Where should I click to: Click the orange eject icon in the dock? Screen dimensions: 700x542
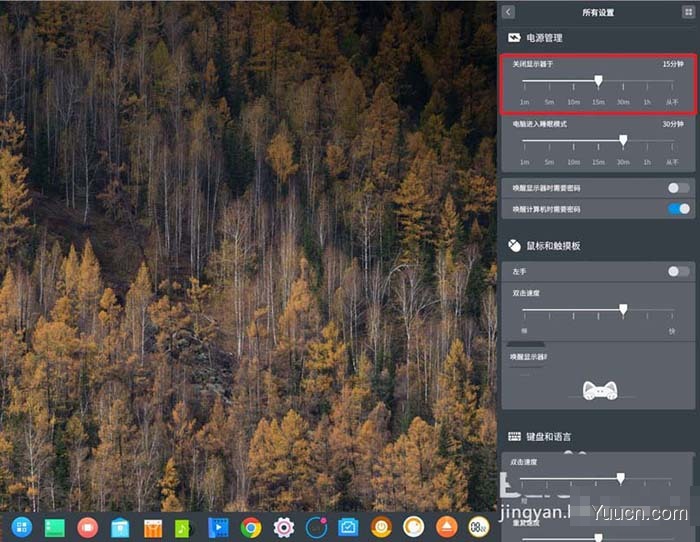coord(446,527)
